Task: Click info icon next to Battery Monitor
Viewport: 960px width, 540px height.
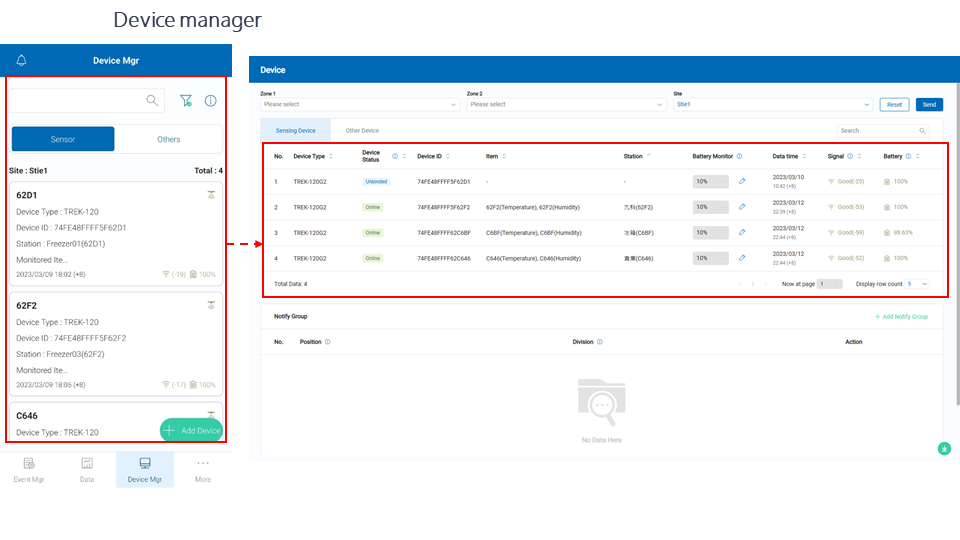Action: pyautogui.click(x=739, y=156)
